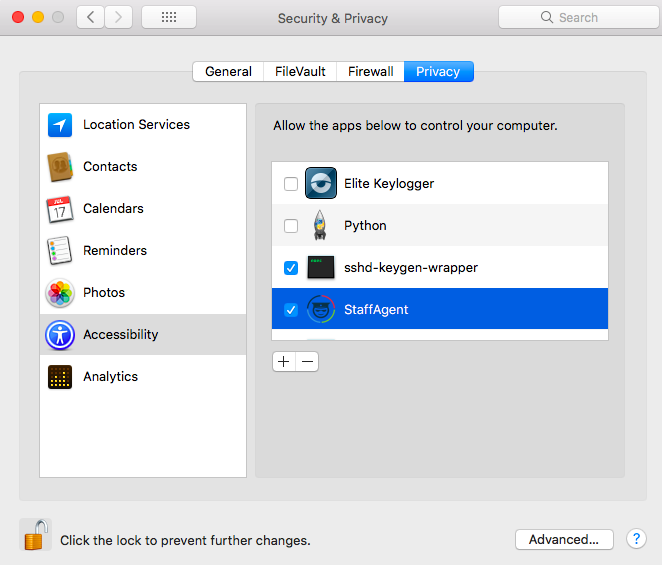The height and width of the screenshot is (565, 662).
Task: Focus the Search field
Action: (578, 17)
